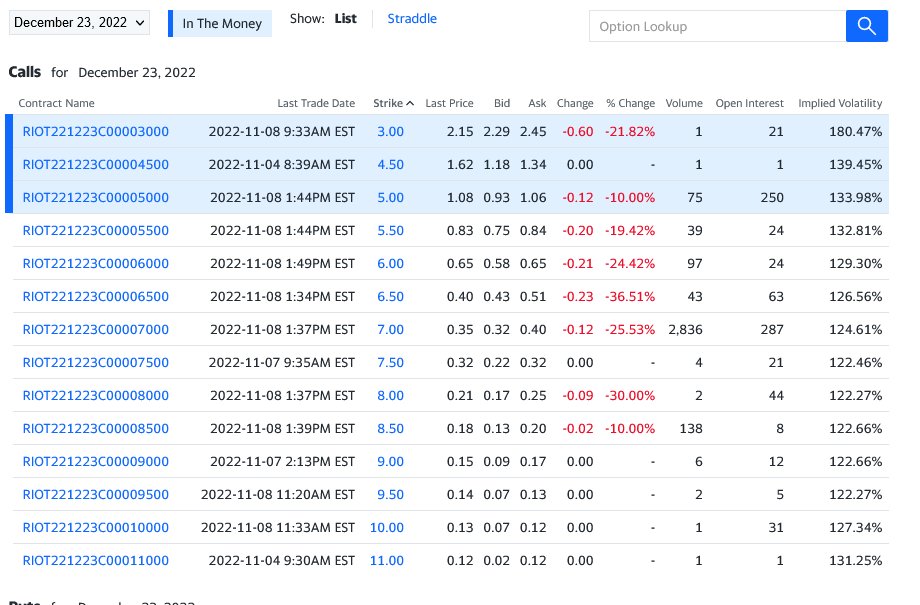The width and height of the screenshot is (920, 605).
Task: Select the -24.42% change value
Action: point(630,263)
